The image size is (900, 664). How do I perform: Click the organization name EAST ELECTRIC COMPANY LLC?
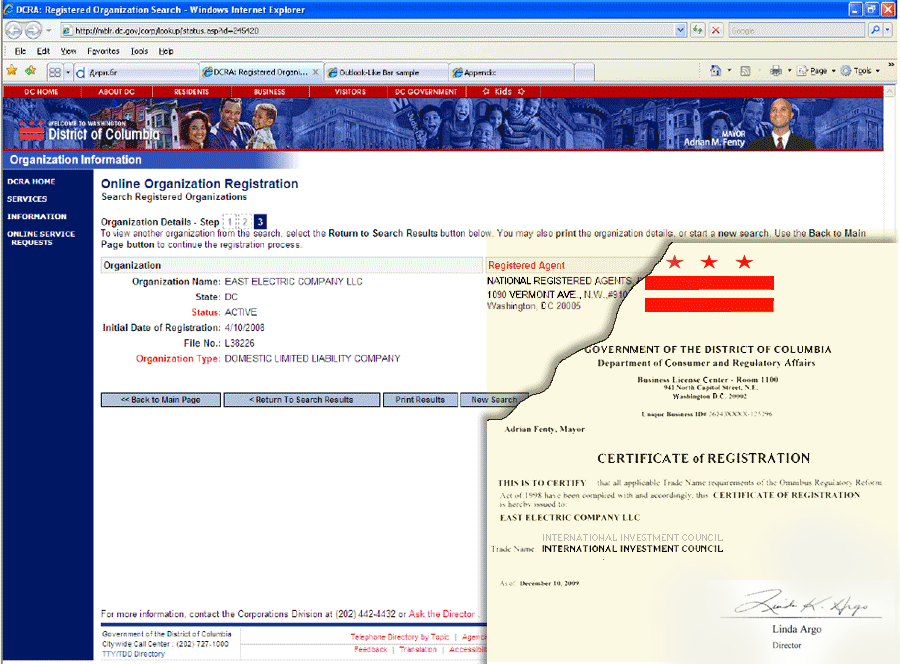[293, 281]
